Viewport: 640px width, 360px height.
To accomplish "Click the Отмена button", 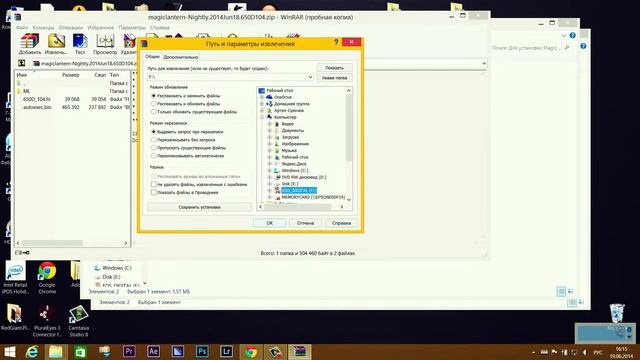I will pyautogui.click(x=305, y=223).
